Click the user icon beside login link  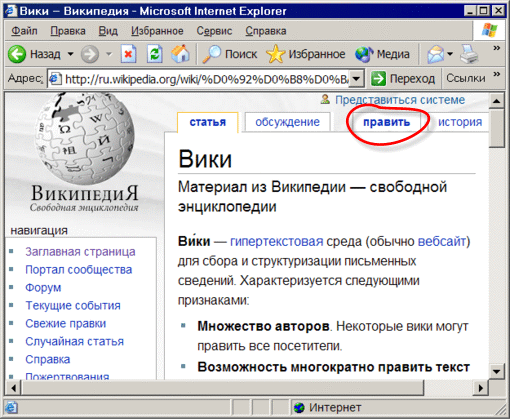click(325, 99)
